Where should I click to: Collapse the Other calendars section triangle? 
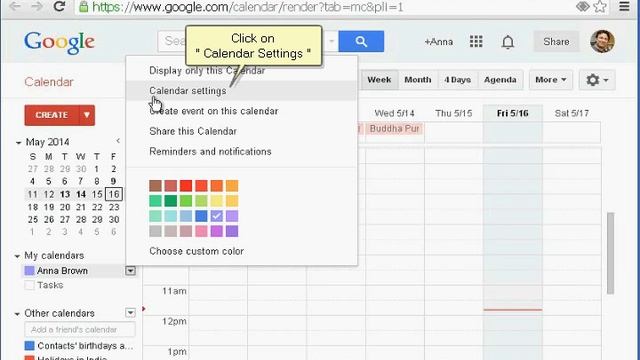(17, 314)
